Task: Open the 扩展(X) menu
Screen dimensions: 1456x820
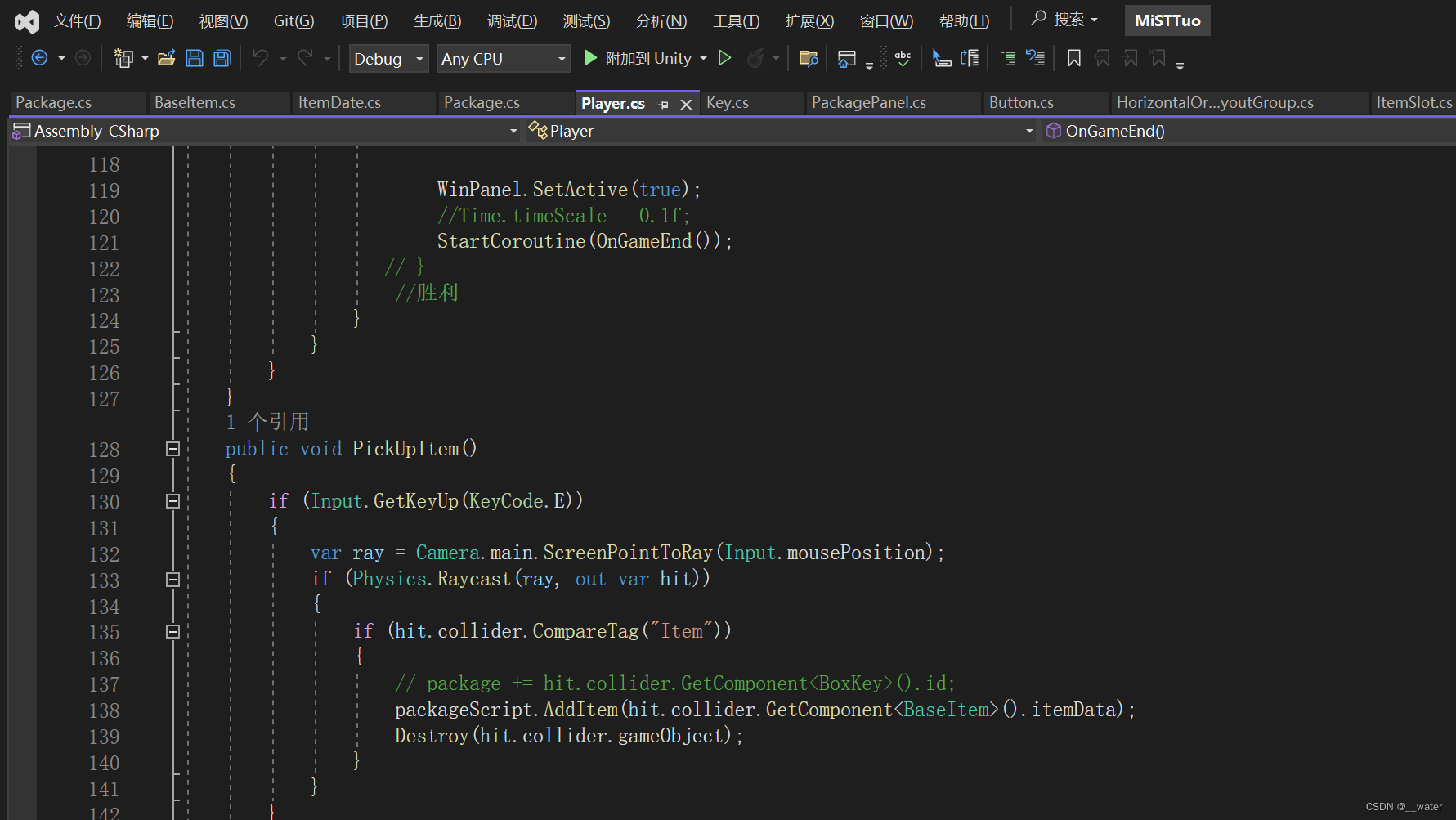Action: pos(809,21)
